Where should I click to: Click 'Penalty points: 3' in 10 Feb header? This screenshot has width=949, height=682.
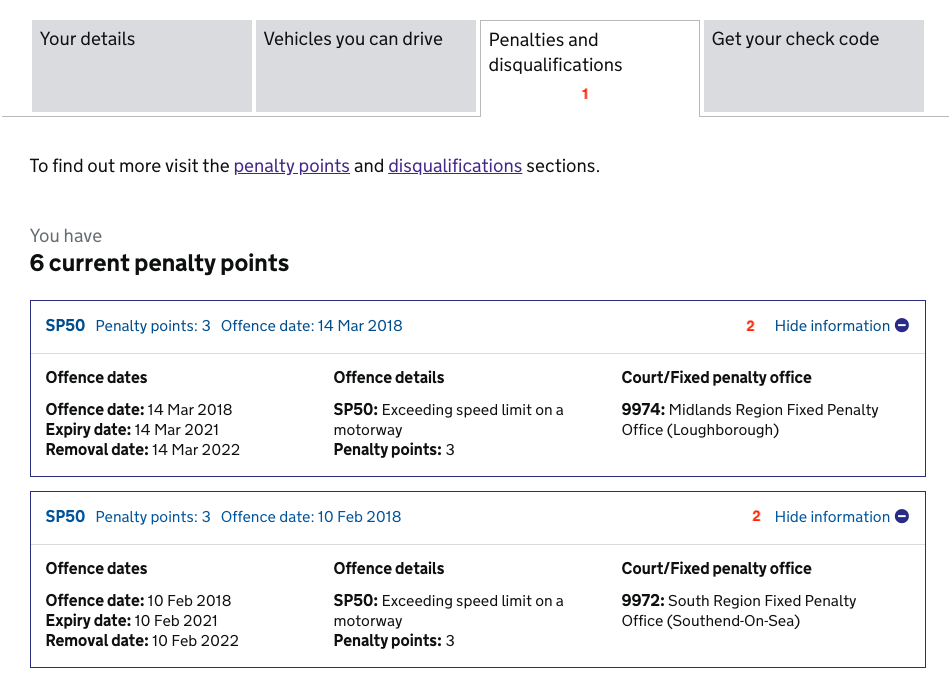point(153,517)
